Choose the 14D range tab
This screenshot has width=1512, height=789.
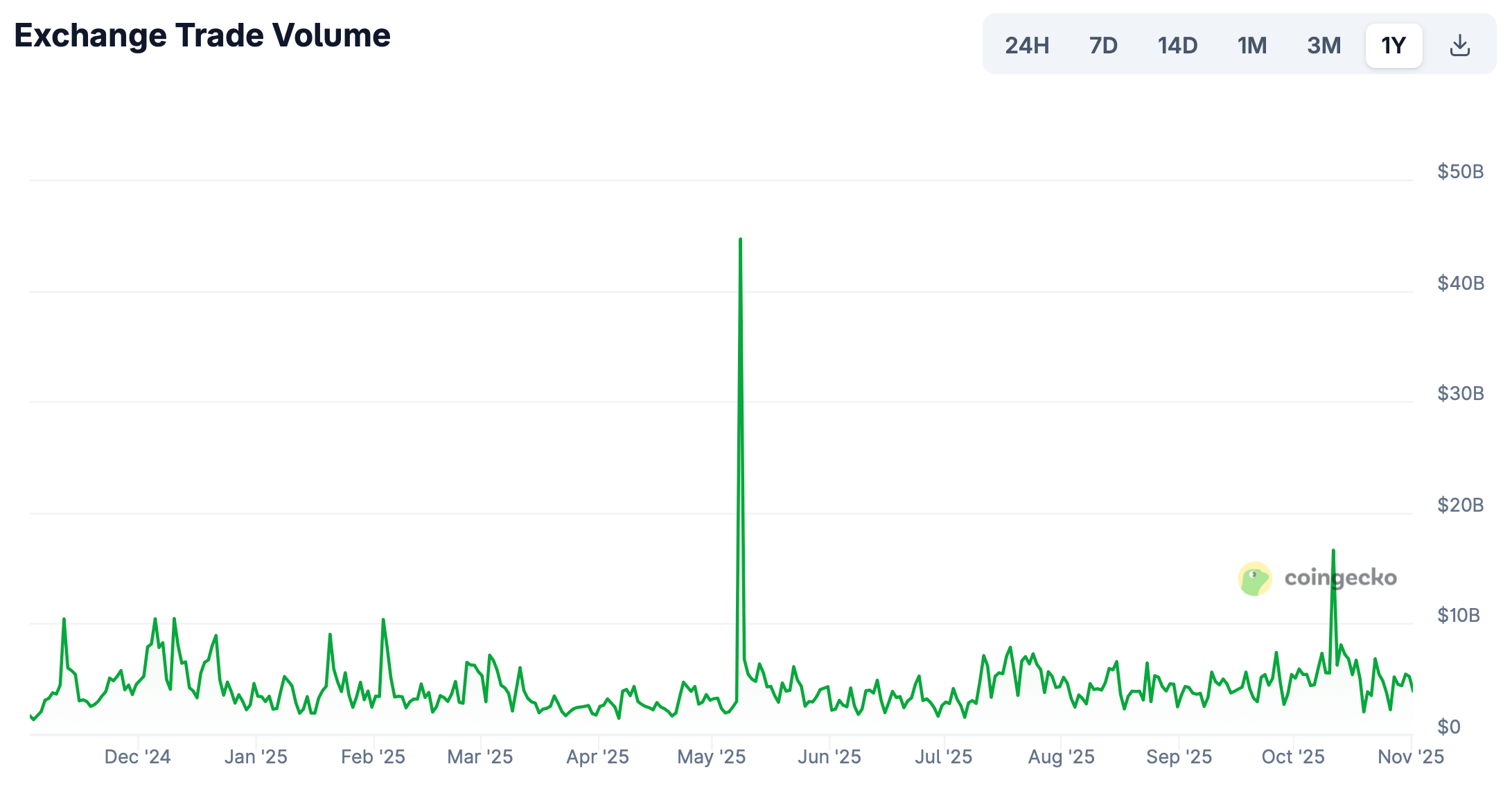pyautogui.click(x=1177, y=46)
